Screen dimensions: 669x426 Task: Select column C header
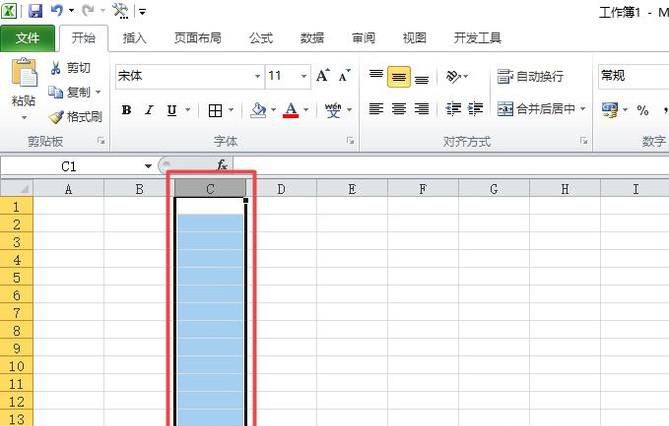pyautogui.click(x=210, y=188)
